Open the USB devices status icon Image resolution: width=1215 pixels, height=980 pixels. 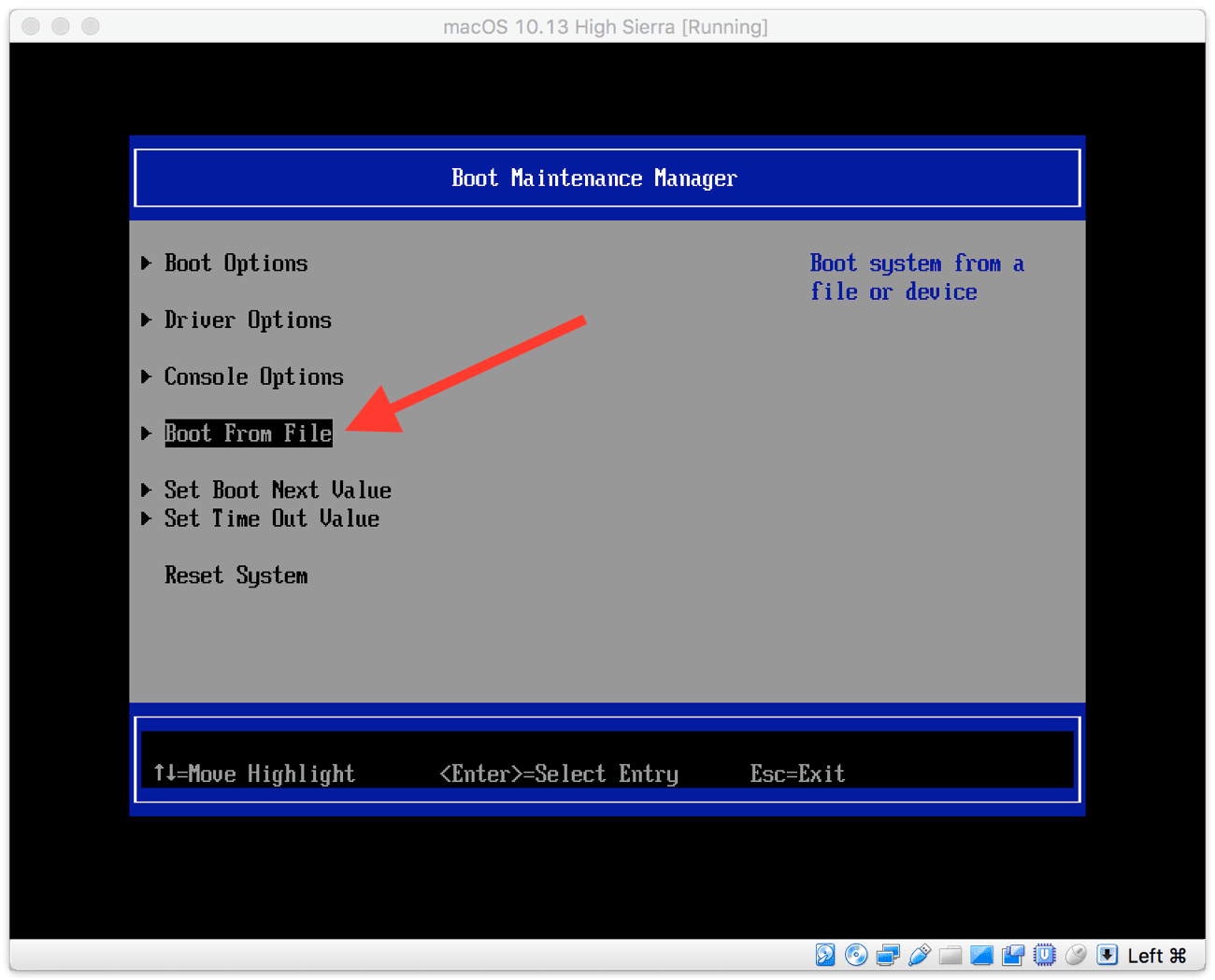click(x=920, y=955)
